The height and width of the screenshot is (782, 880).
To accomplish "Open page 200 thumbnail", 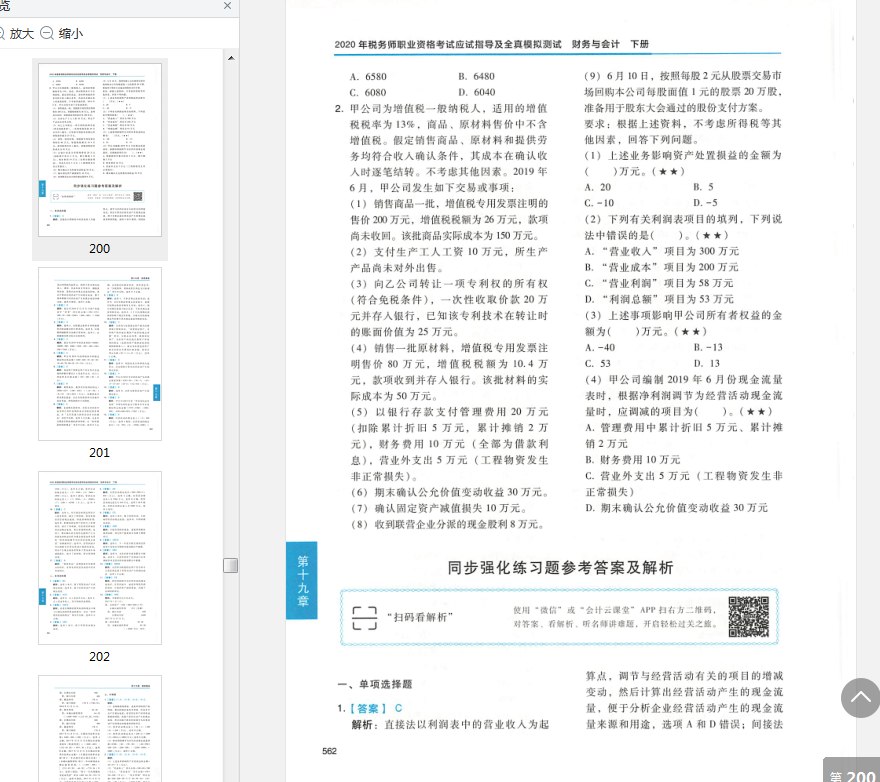I will click(100, 149).
